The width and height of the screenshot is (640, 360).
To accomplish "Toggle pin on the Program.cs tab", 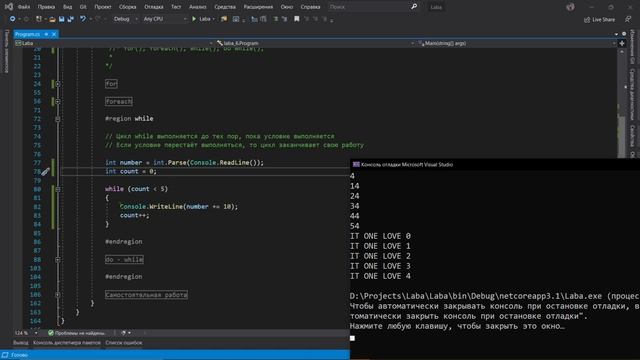I will [46, 34].
